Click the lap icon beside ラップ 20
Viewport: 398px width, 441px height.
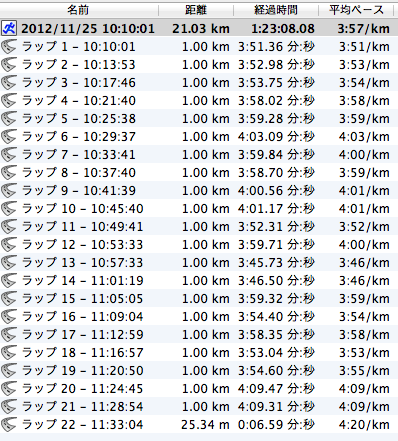click(9, 389)
